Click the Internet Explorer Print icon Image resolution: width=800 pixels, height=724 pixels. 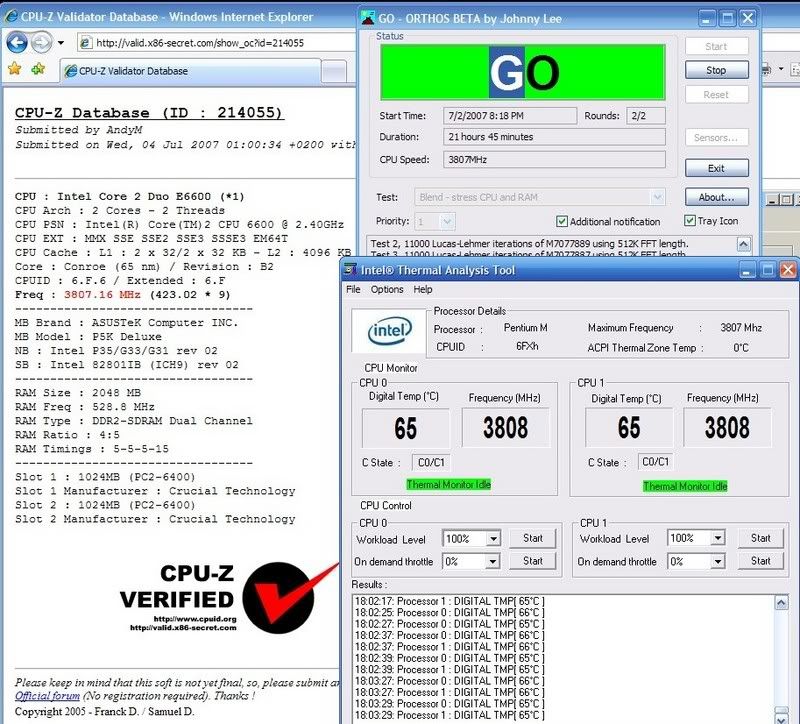pos(766,69)
